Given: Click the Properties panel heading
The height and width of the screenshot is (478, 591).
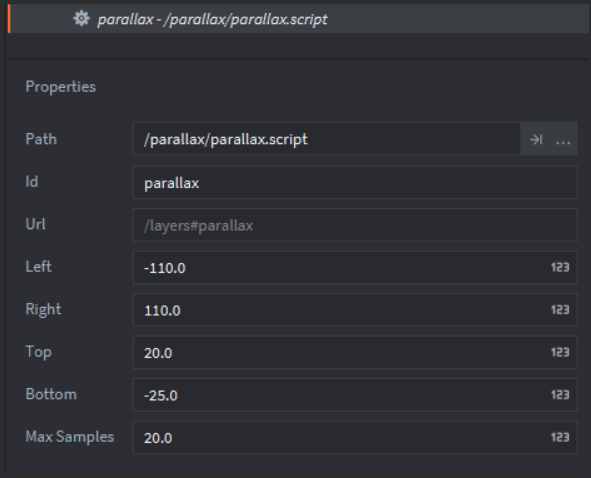Looking at the screenshot, I should (x=61, y=87).
